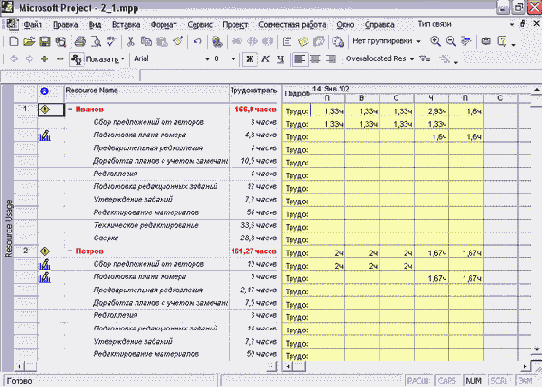This screenshot has height=387, width=542.
Task: Open the Сервис menu
Action: pyautogui.click(x=200, y=25)
